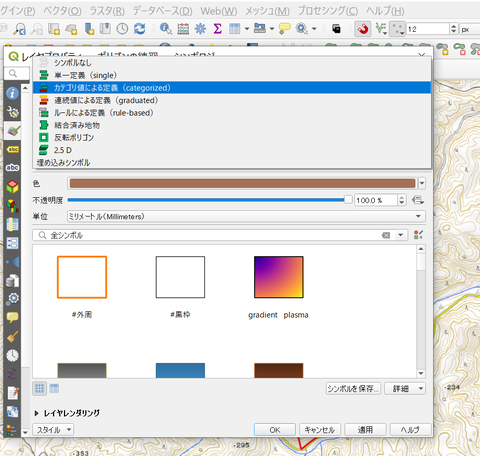Open the Labels abc tab in sidebar
The width and height of the screenshot is (480, 456).
[x=13, y=149]
